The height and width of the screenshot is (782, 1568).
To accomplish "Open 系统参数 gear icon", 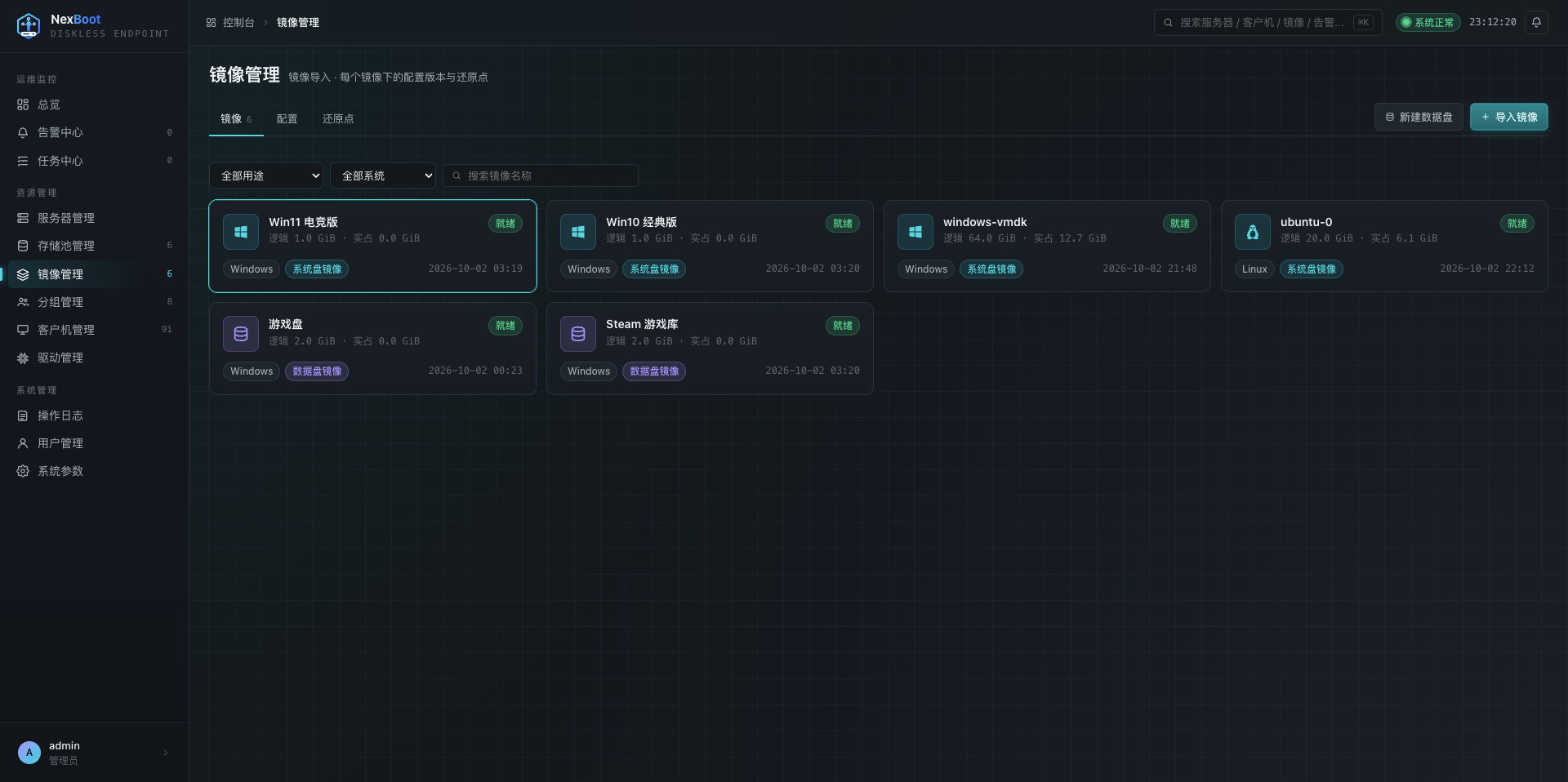I will tap(23, 471).
